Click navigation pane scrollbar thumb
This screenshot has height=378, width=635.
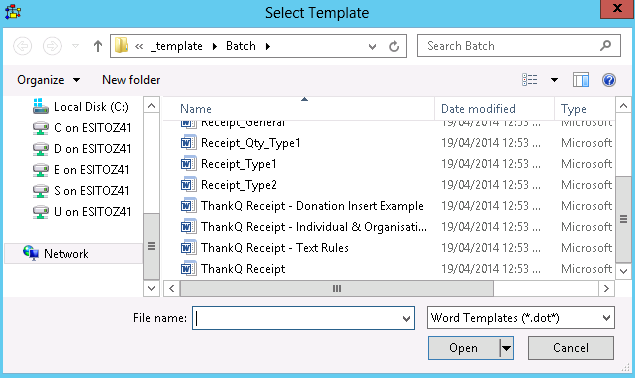151,246
